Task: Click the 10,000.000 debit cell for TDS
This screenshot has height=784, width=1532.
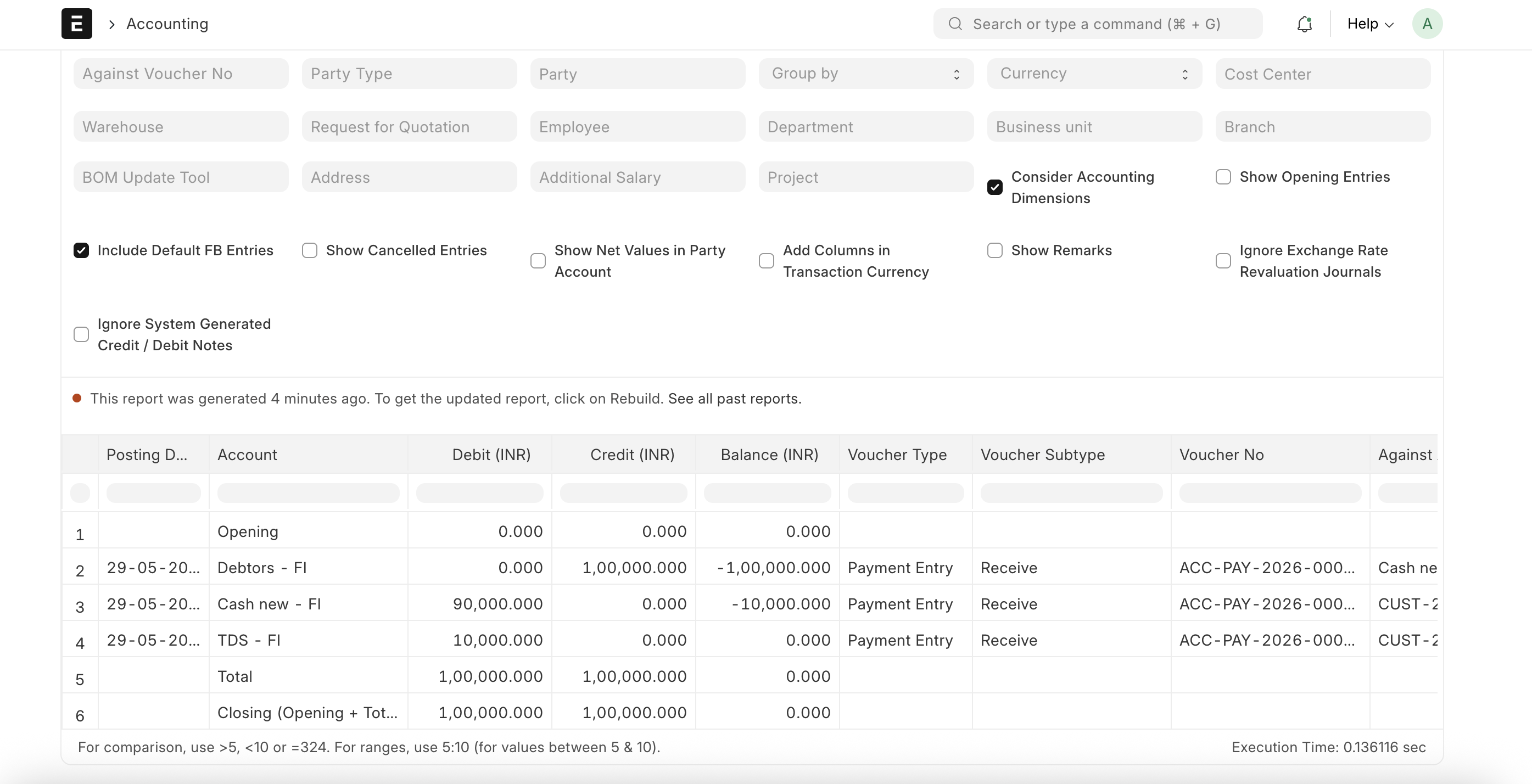Action: [480, 640]
